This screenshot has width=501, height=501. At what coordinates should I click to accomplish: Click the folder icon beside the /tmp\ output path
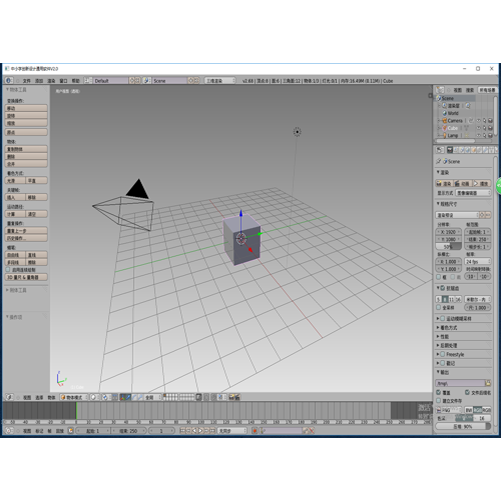(x=488, y=383)
